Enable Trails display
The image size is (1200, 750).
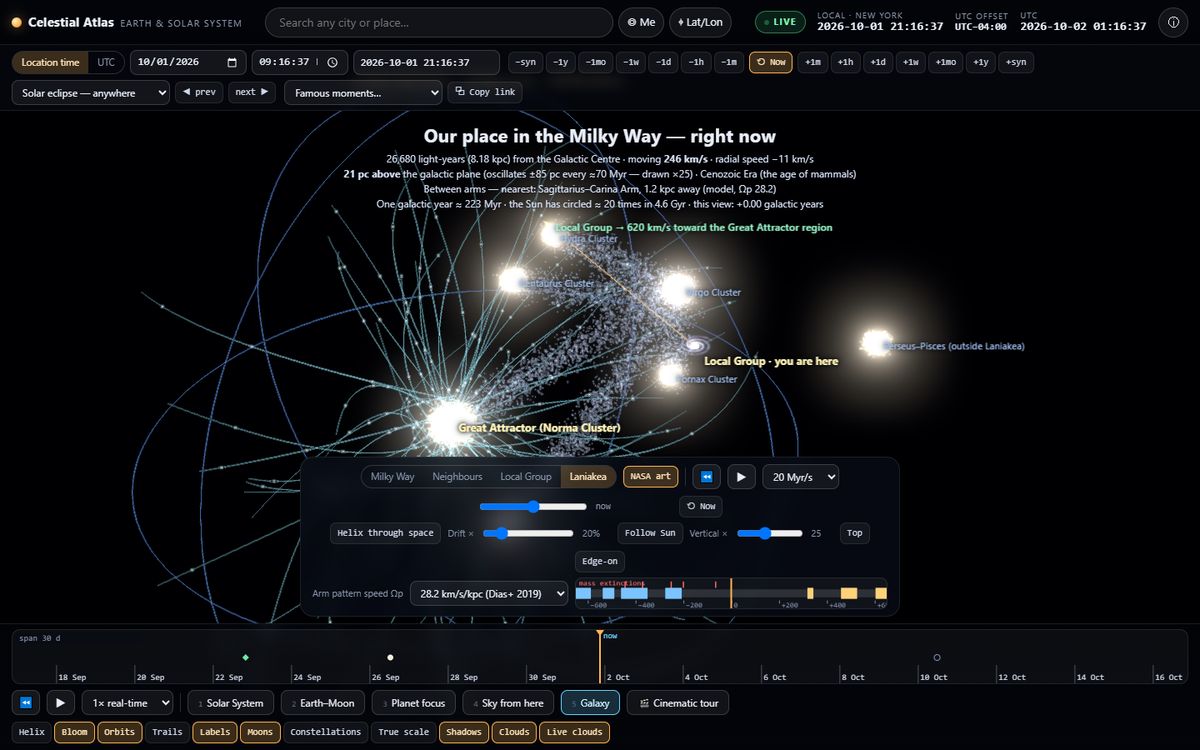pos(167,732)
